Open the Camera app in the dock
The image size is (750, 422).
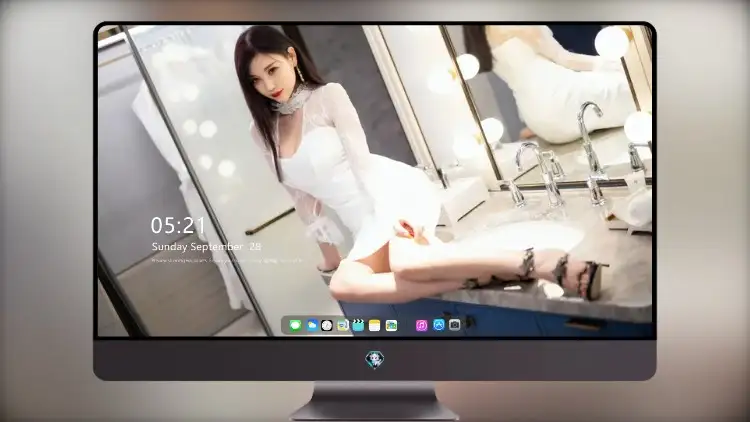pos(455,325)
